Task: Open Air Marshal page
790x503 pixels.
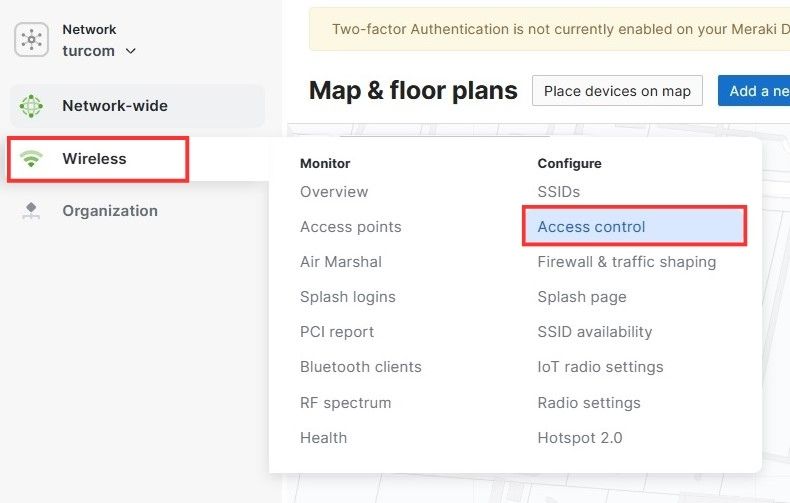Action: (340, 262)
